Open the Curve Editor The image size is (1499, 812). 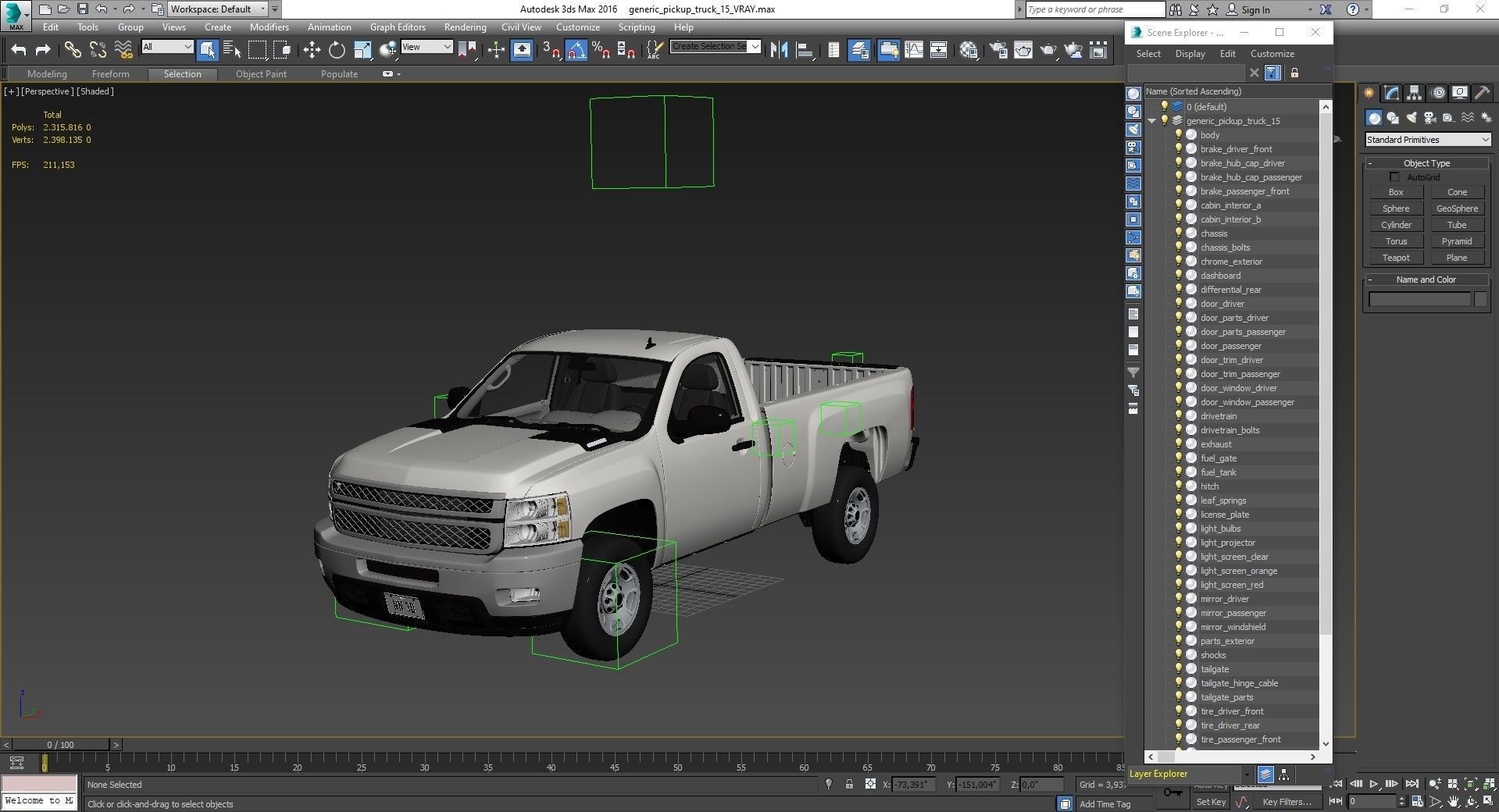click(x=913, y=49)
